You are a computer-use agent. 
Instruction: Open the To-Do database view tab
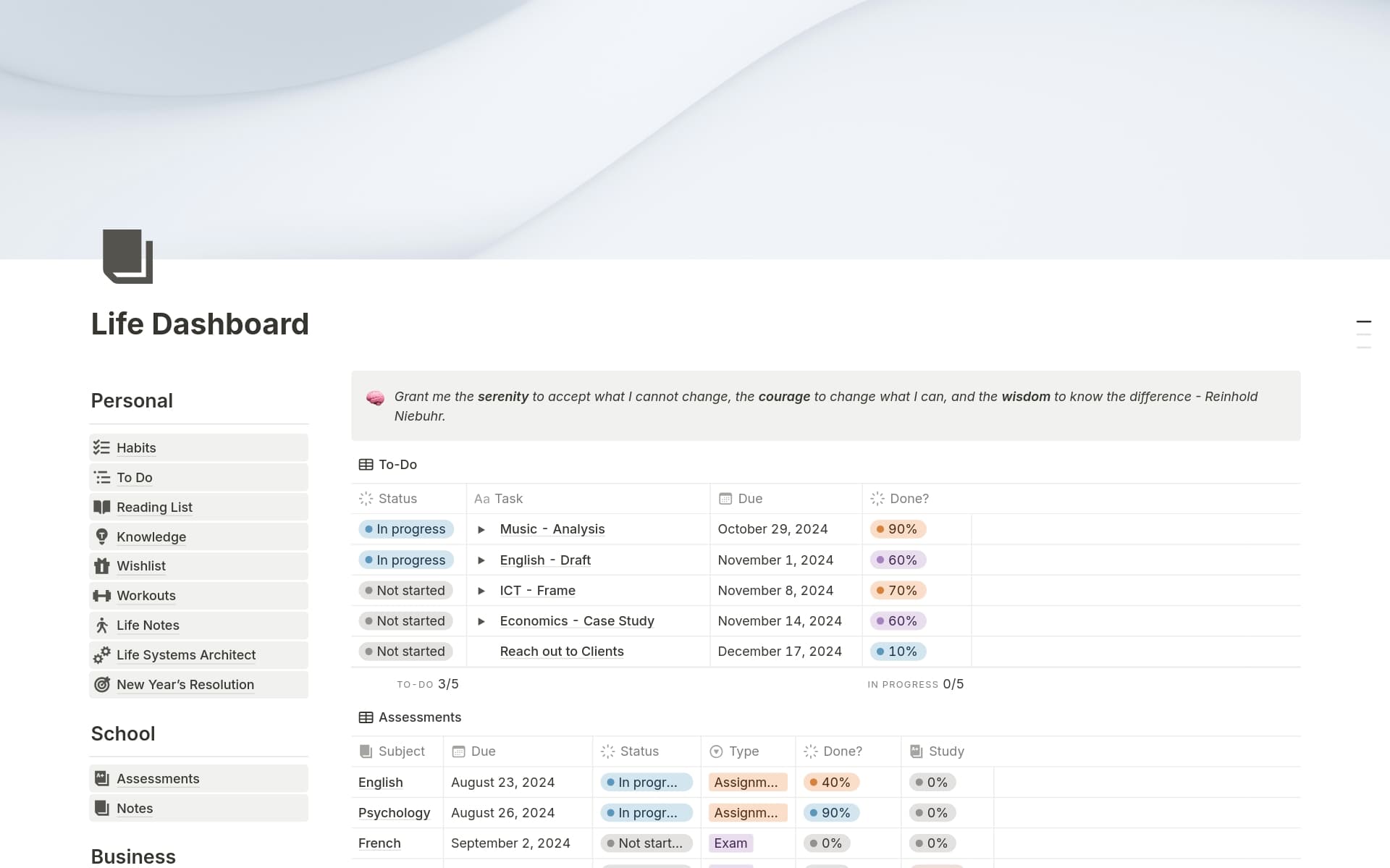tap(388, 465)
